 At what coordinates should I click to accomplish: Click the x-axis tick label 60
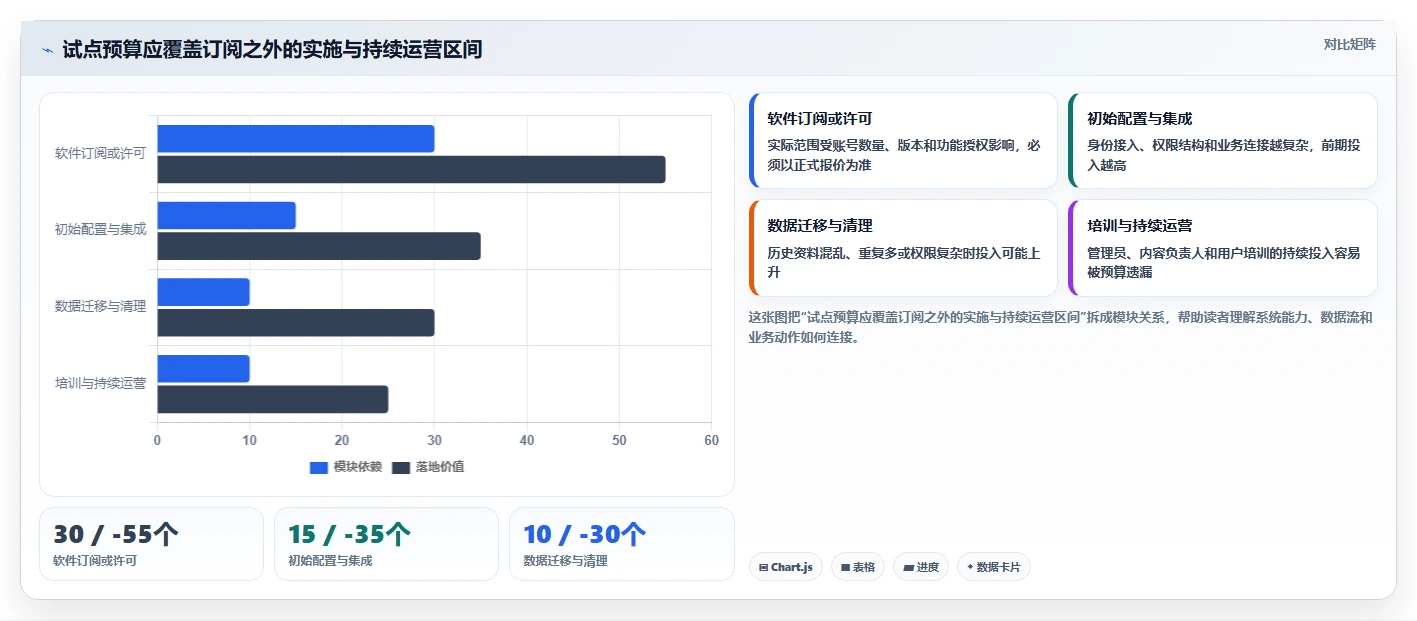[711, 441]
